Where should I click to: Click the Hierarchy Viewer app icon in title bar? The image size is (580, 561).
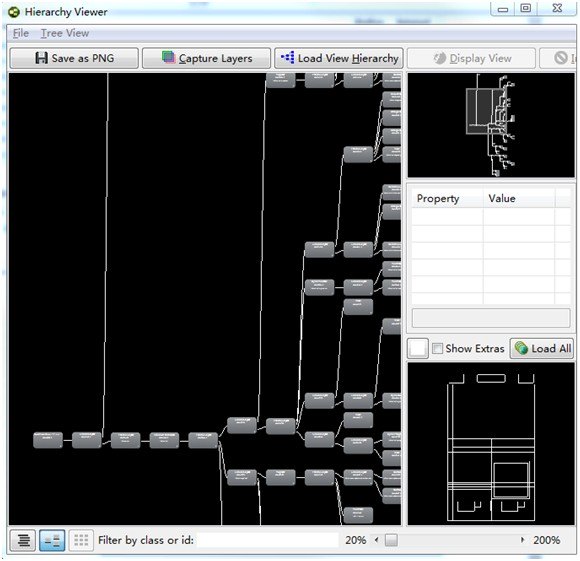(x=14, y=12)
